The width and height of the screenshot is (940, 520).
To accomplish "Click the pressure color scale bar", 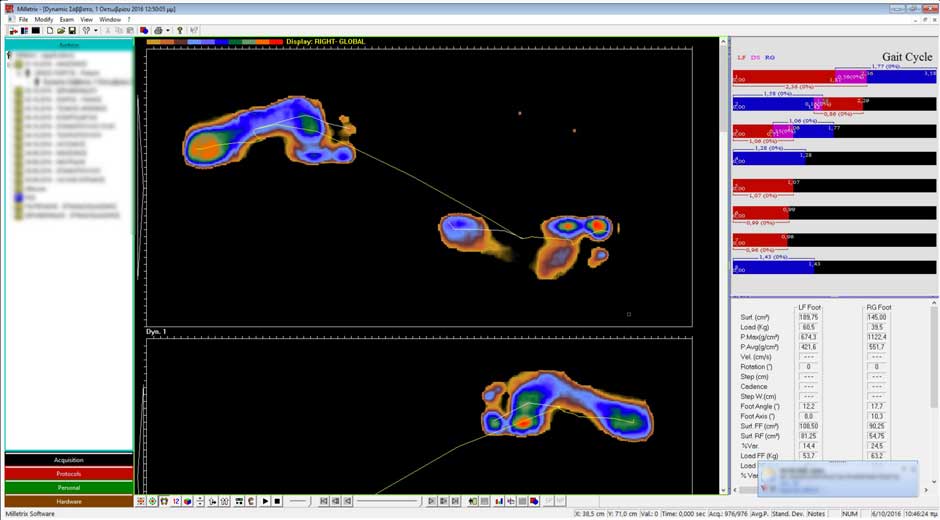I will tap(214, 42).
